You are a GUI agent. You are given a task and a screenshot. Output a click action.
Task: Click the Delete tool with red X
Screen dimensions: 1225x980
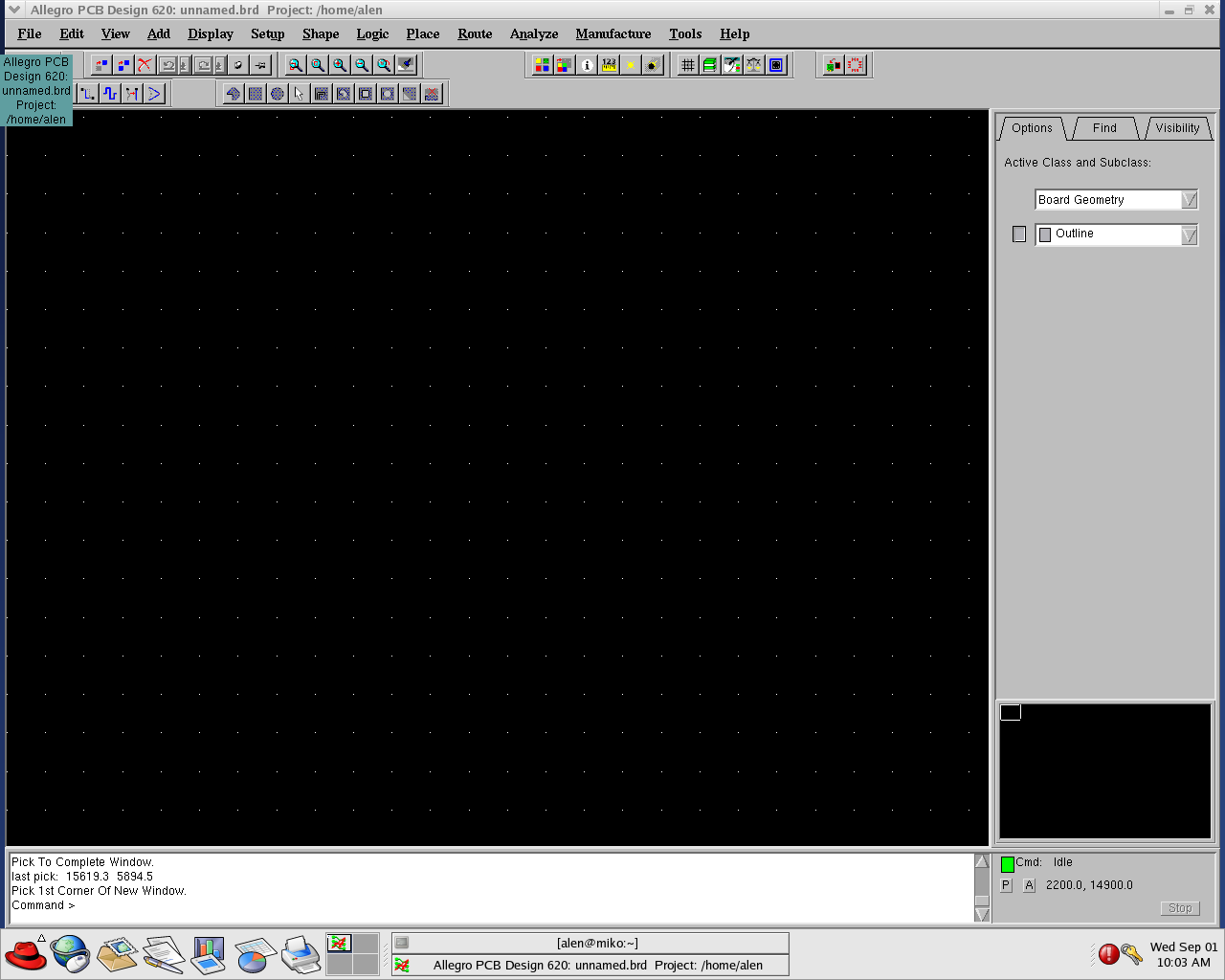click(145, 65)
